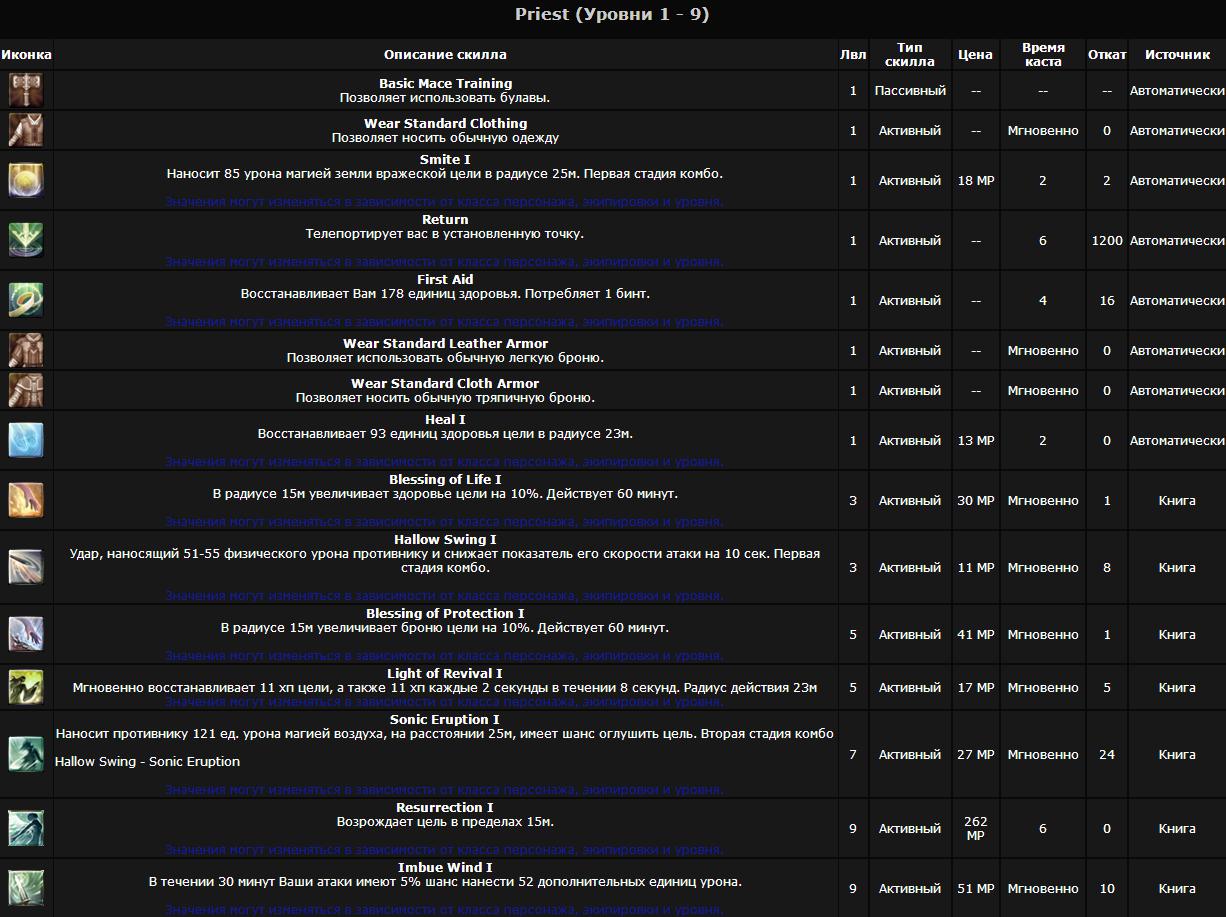Click the Blessing of Life I icon
The image size is (1226, 917).
point(26,500)
